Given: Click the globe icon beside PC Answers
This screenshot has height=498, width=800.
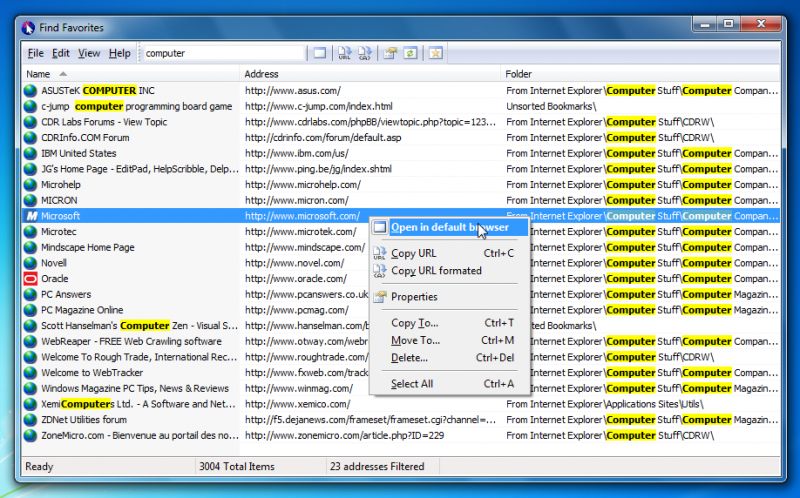Looking at the screenshot, I should 31,294.
